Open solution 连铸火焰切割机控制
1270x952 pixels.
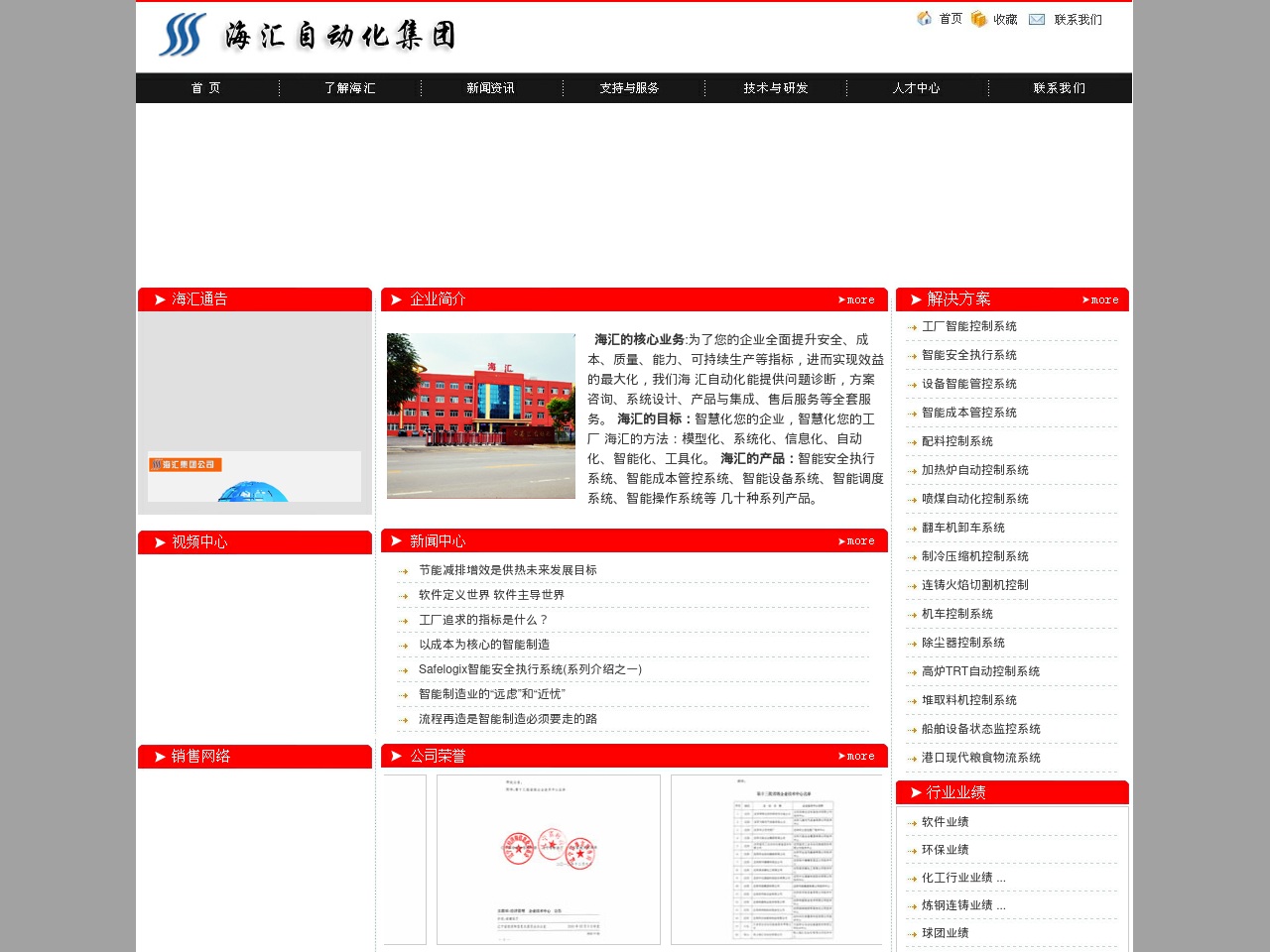point(975,585)
